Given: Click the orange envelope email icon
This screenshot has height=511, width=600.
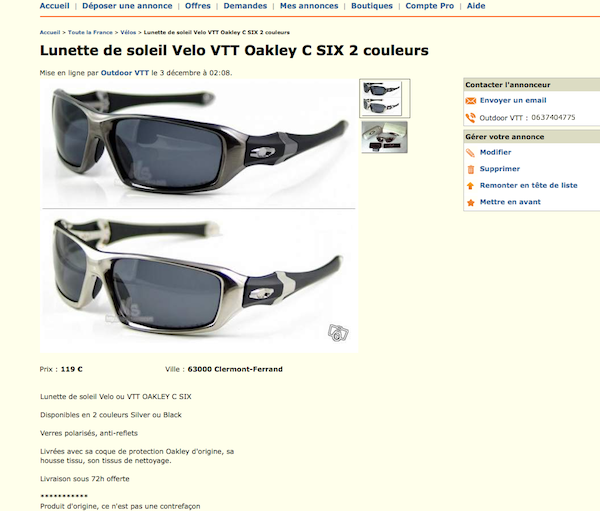Looking at the screenshot, I should [470, 101].
